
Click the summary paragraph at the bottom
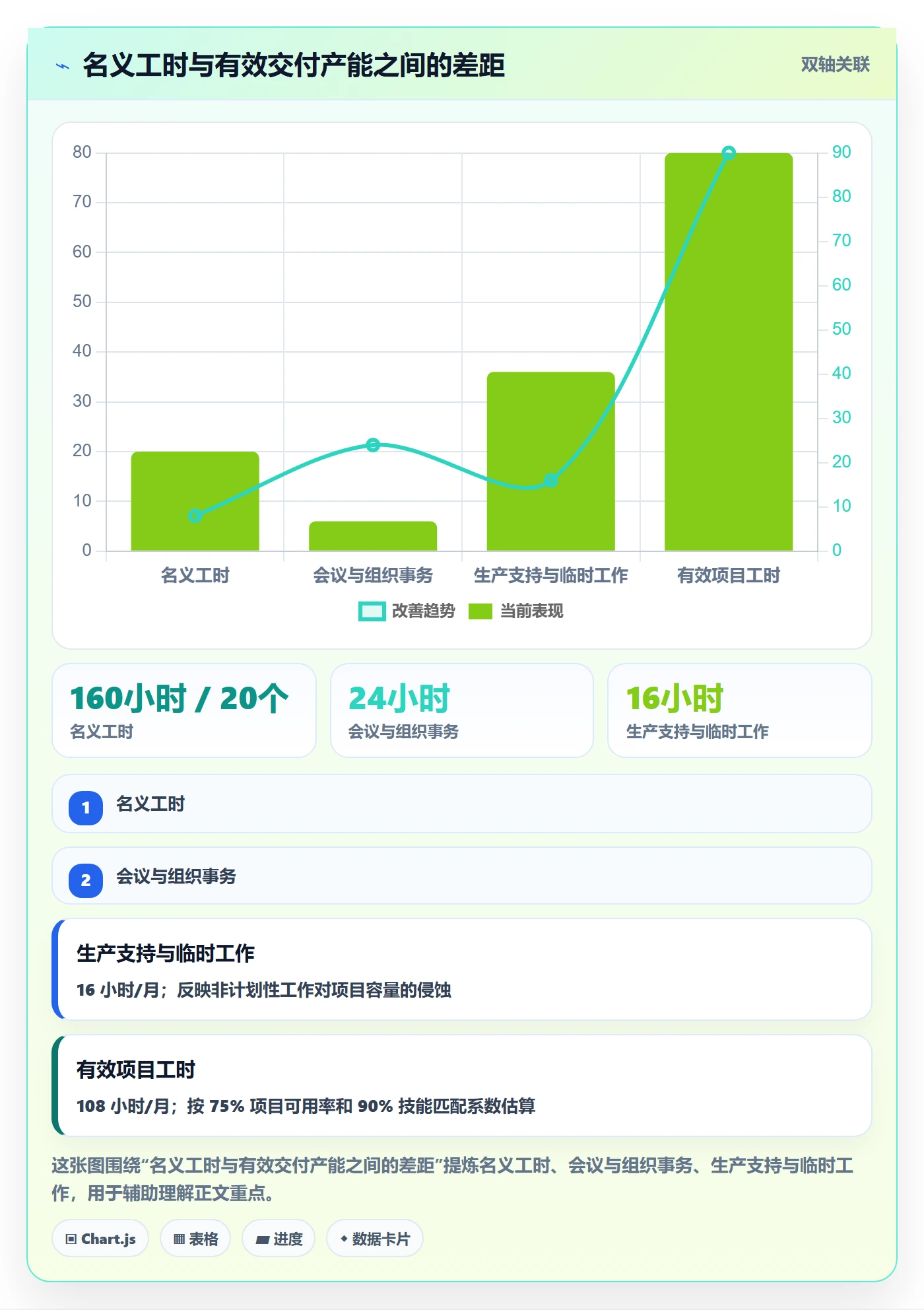coord(453,1179)
